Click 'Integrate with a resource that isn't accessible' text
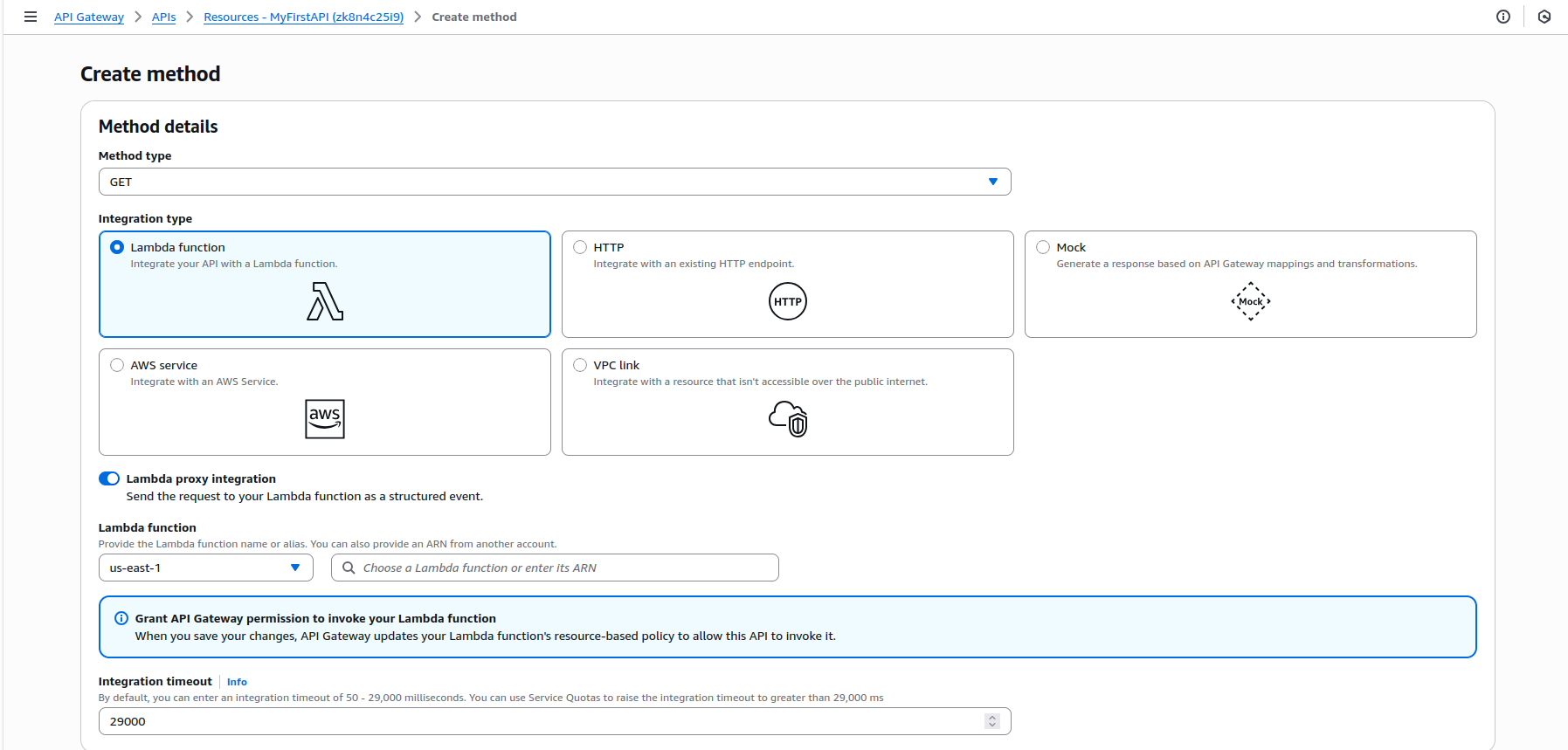The image size is (1568, 750). click(x=761, y=382)
